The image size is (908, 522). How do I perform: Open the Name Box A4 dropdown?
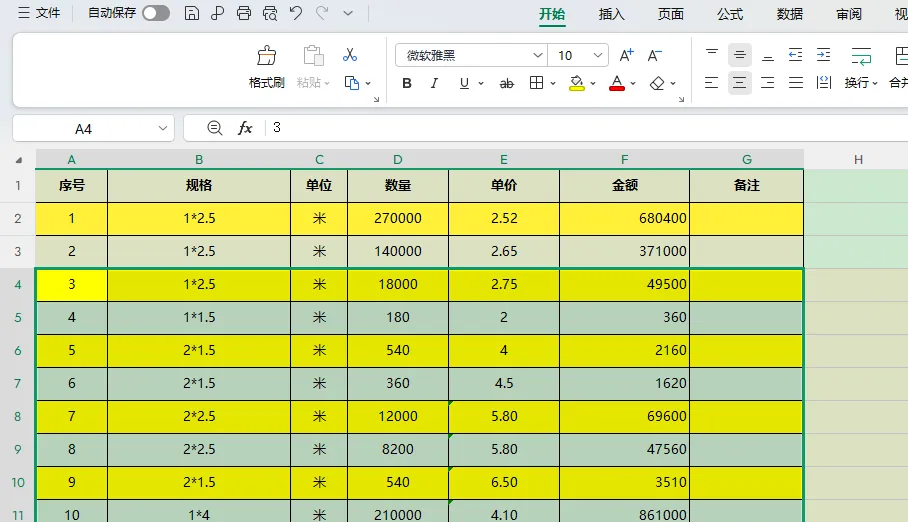pos(163,129)
